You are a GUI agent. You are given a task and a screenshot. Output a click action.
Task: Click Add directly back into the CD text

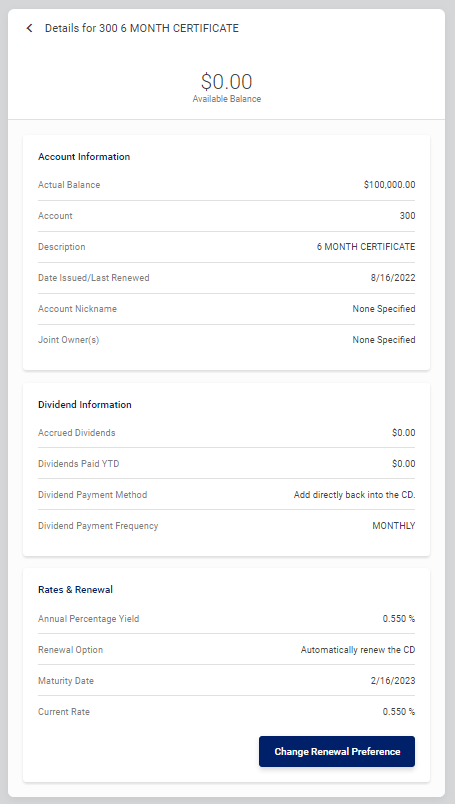pyautogui.click(x=354, y=495)
